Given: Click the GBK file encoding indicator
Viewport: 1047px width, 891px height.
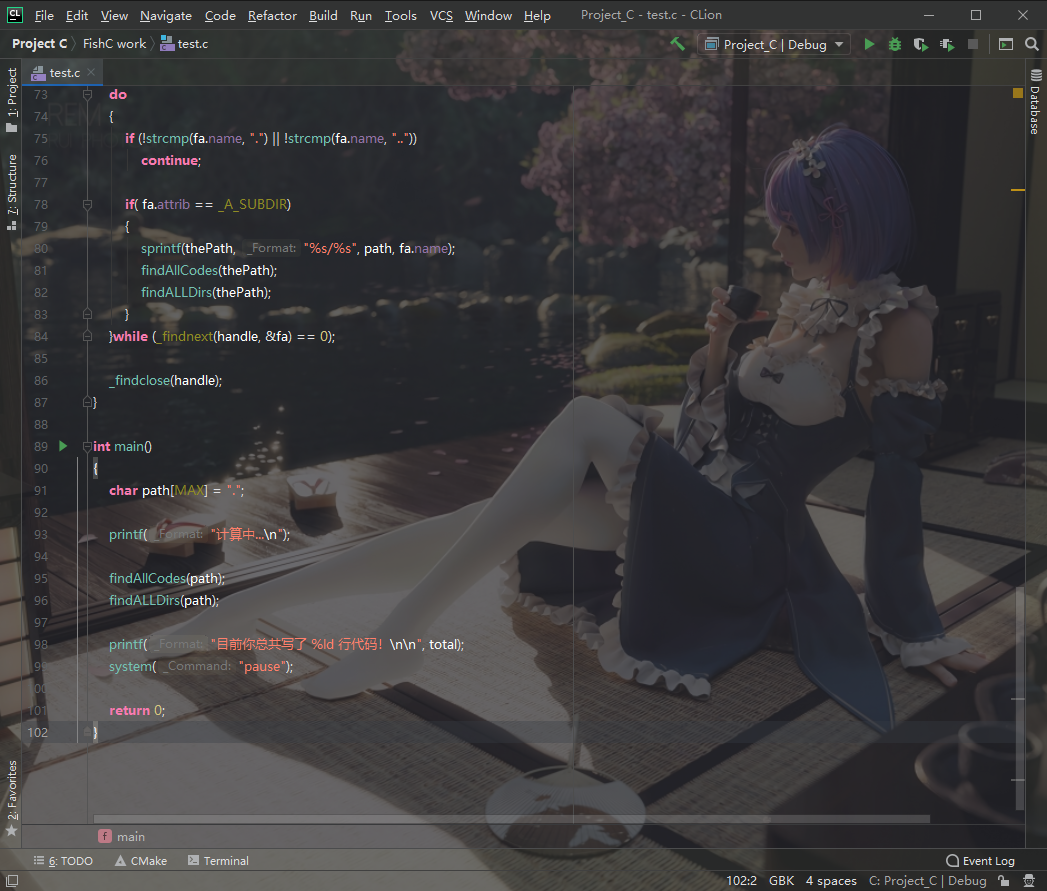Looking at the screenshot, I should (781, 881).
